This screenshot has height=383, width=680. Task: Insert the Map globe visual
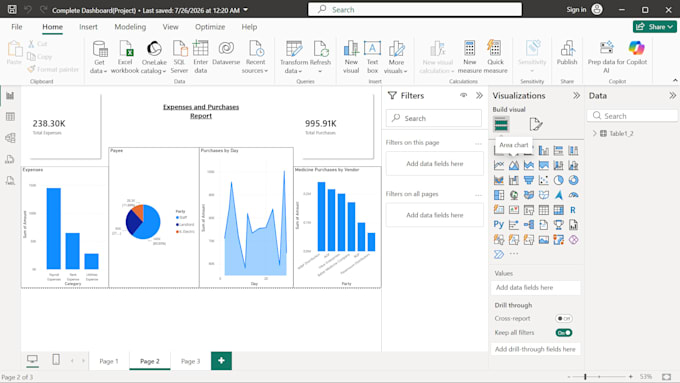click(x=514, y=195)
